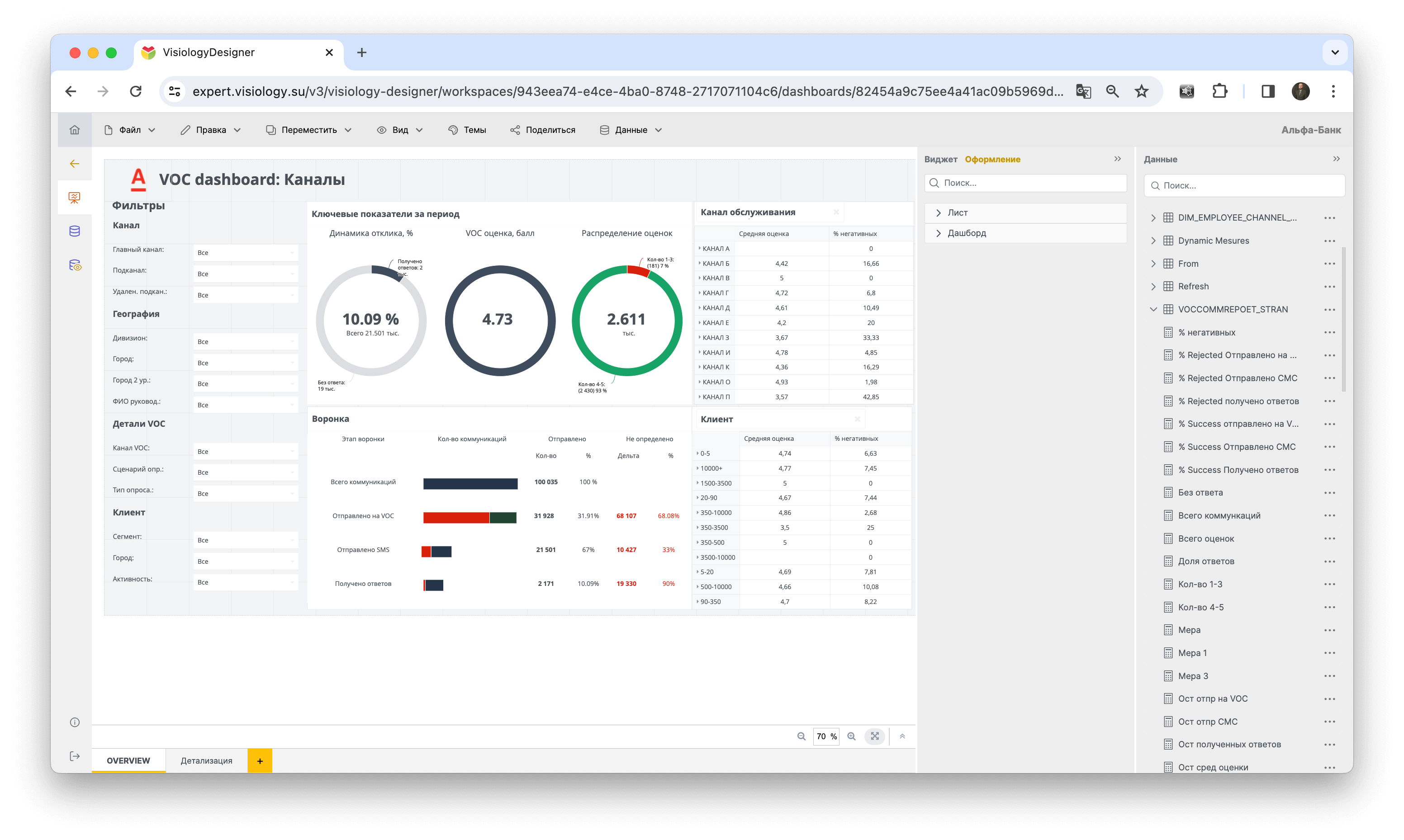Collapse the VOCCOMMREPOET_STRAN table

[x=1153, y=309]
